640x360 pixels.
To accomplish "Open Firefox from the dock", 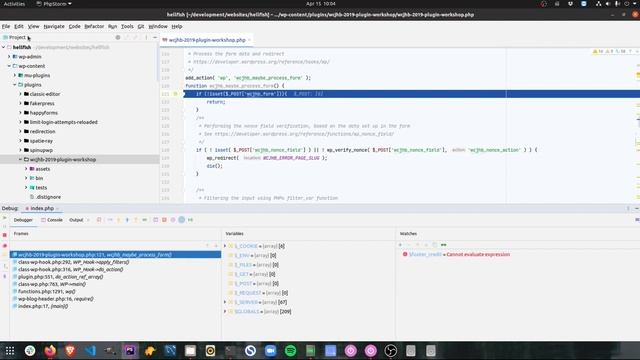I will pyautogui.click(x=50, y=351).
